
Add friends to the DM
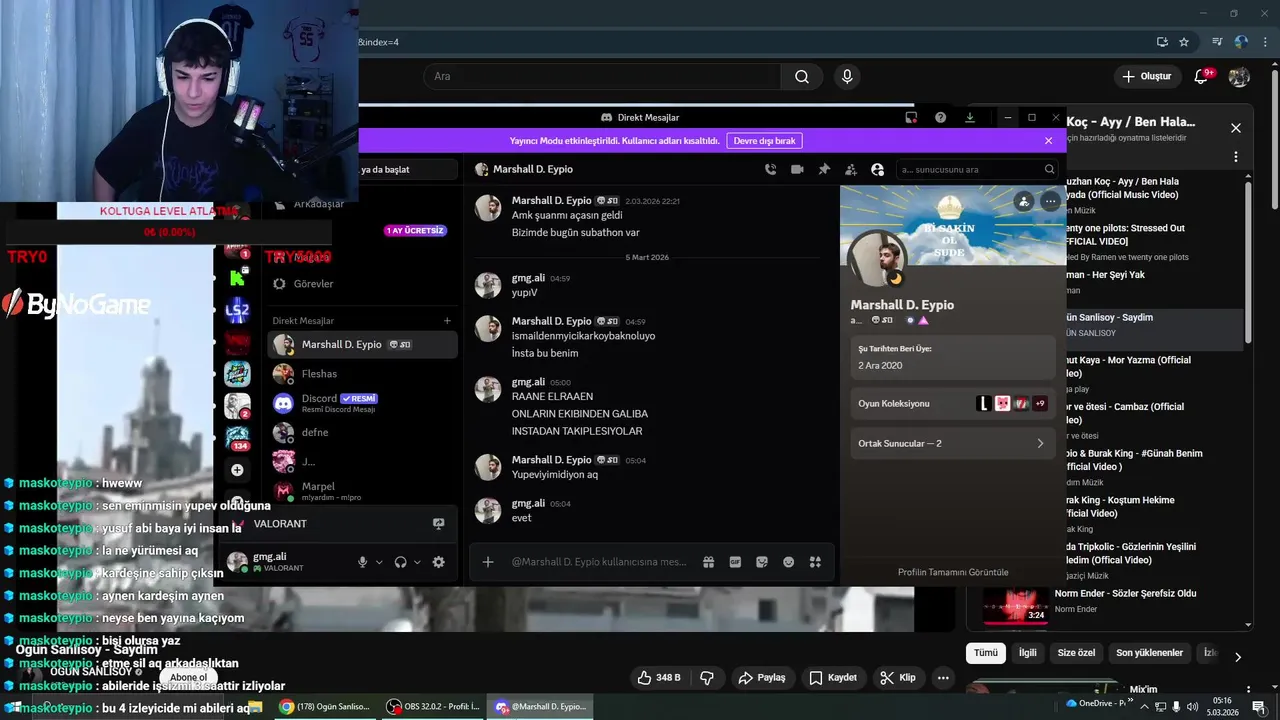coord(851,170)
